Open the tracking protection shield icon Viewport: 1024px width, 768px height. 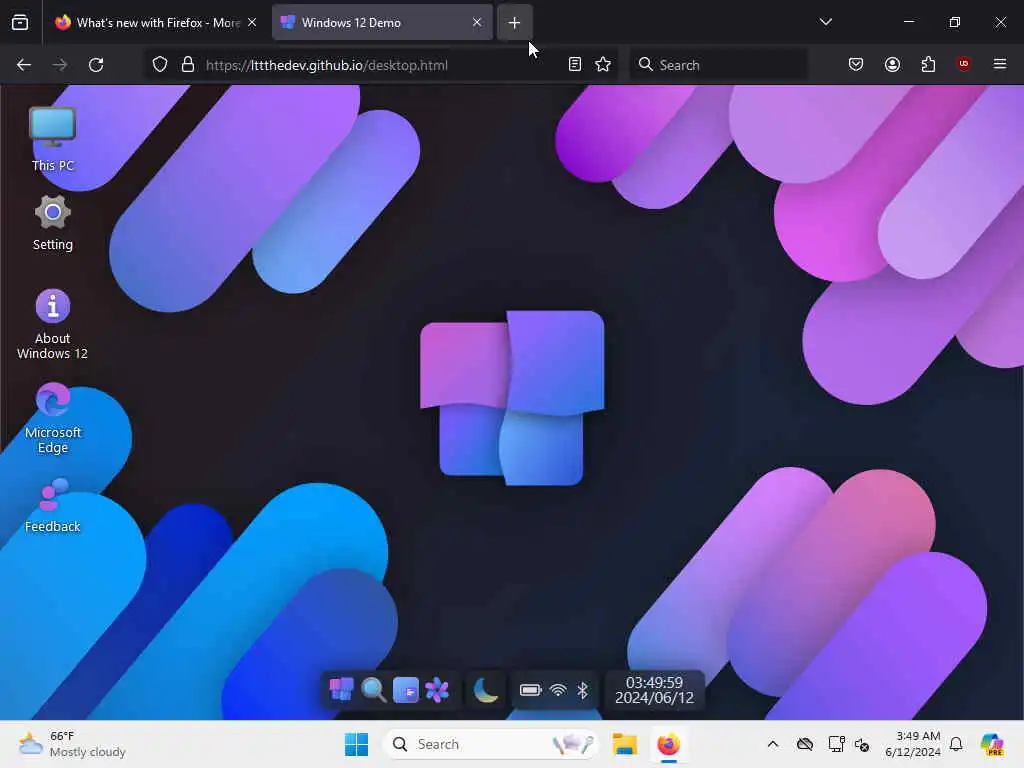[160, 65]
